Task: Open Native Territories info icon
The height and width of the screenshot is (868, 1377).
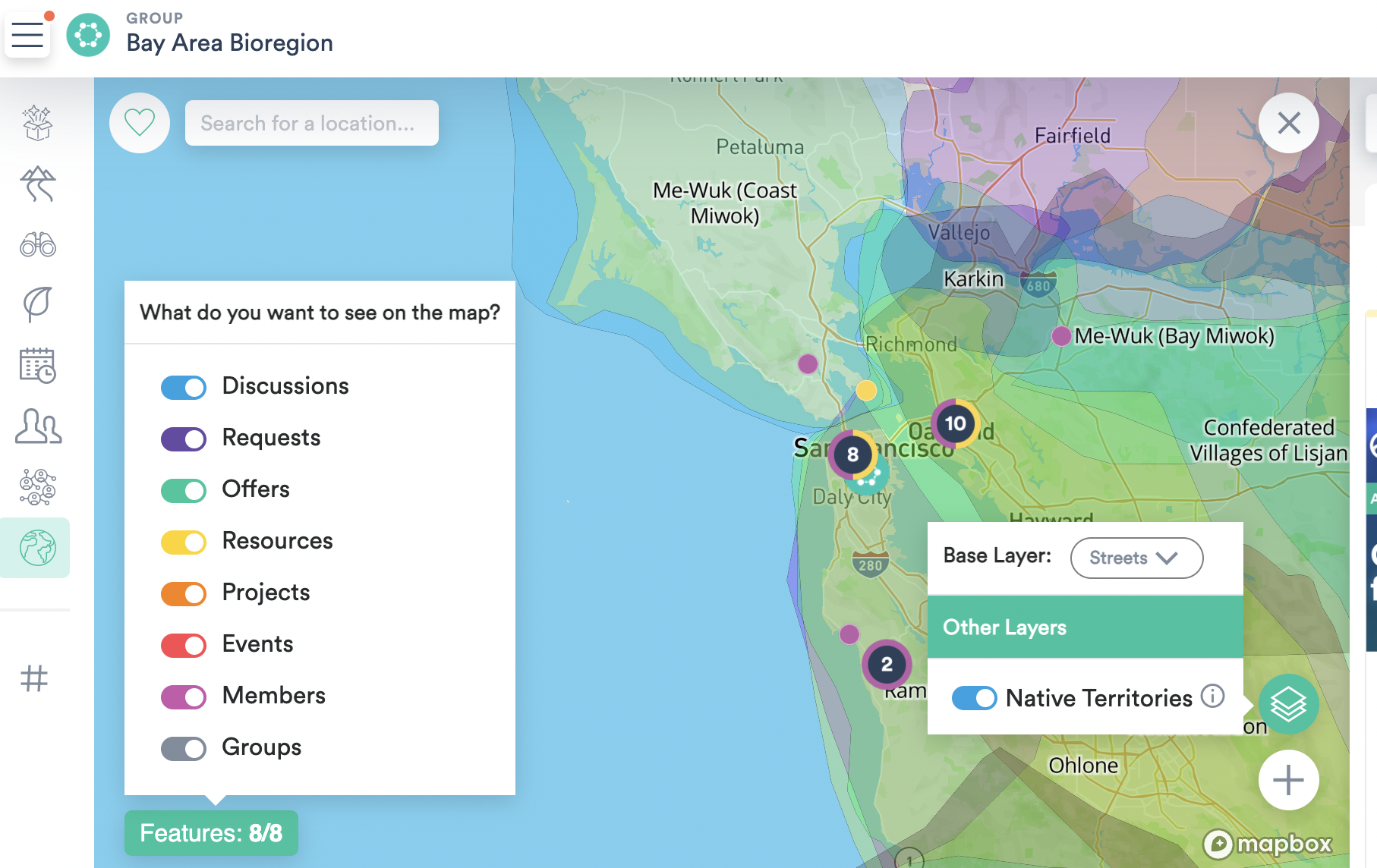Action: click(x=1212, y=696)
